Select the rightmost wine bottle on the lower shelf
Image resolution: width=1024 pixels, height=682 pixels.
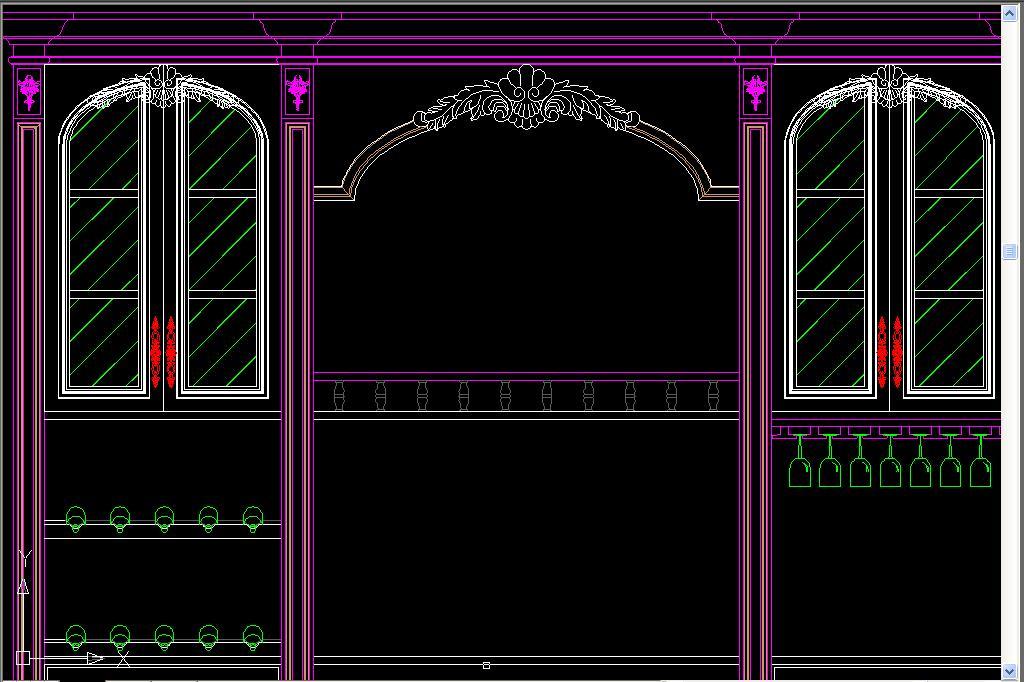pos(253,636)
